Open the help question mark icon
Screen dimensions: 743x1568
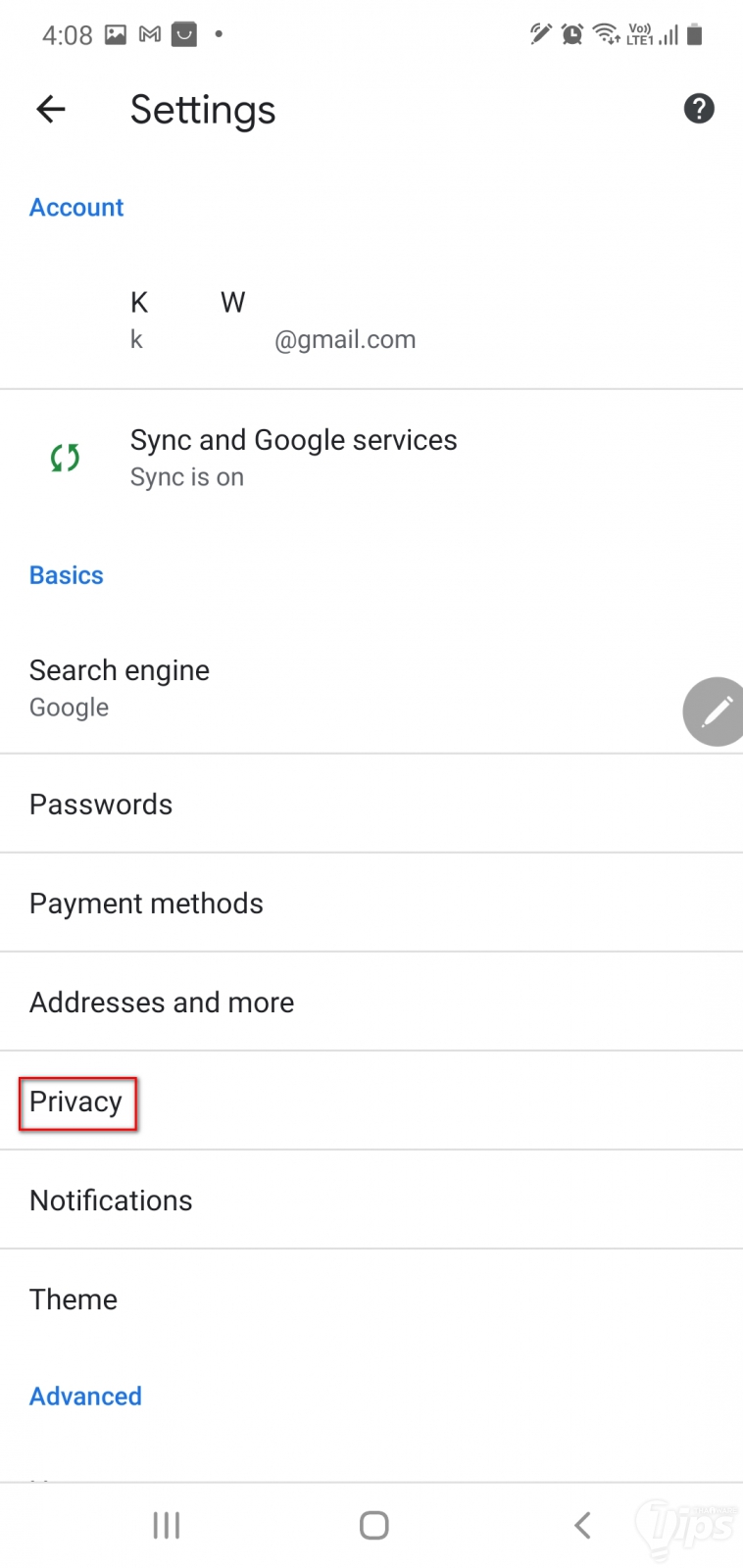point(698,109)
